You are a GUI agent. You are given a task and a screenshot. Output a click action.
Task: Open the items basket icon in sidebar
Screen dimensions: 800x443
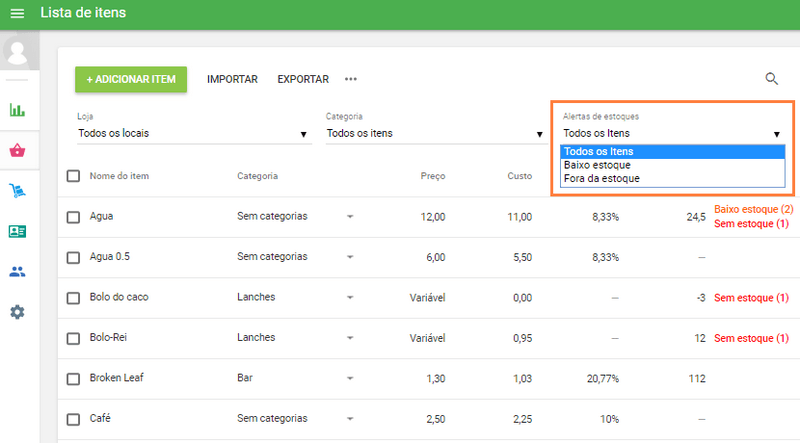[17, 151]
